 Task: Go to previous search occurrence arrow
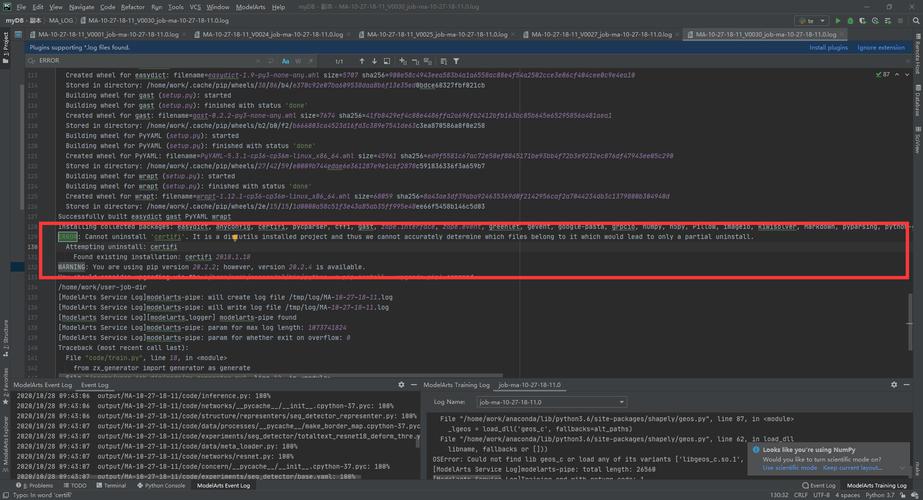361,61
